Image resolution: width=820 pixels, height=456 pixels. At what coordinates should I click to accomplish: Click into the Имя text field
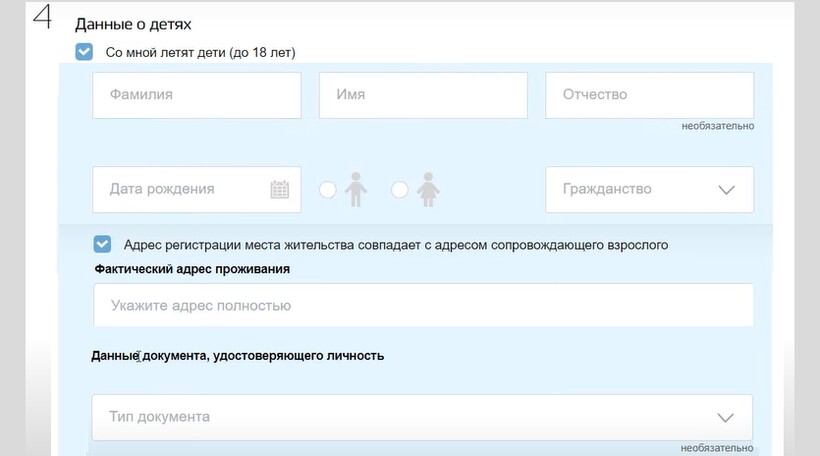423,95
